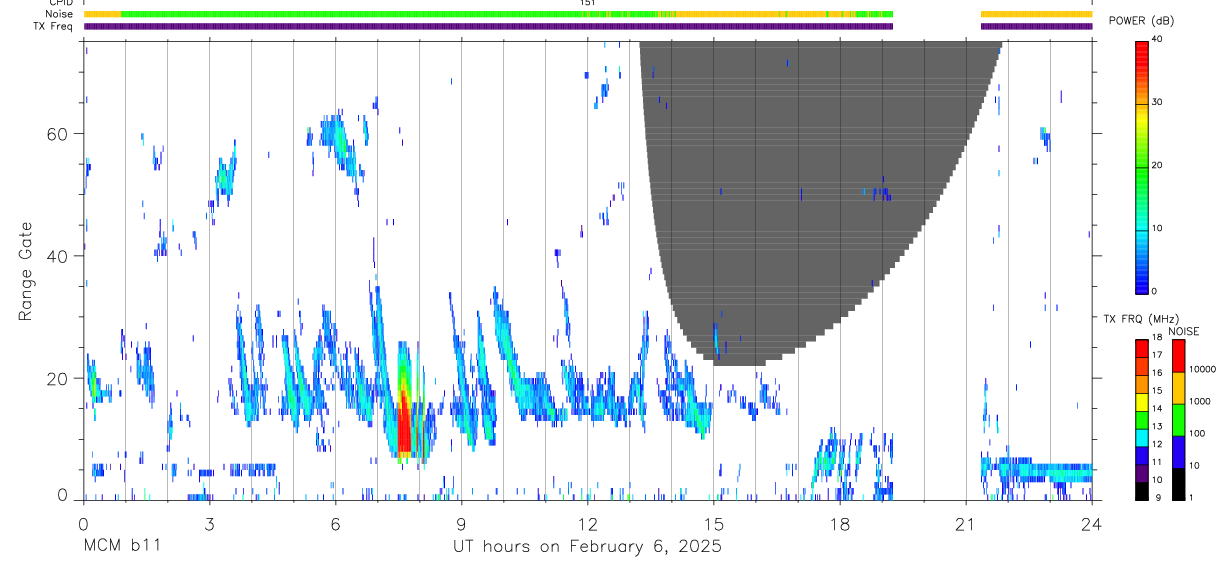
Task: Click the POWER (dB) colorbar title
Action: coord(1142,22)
